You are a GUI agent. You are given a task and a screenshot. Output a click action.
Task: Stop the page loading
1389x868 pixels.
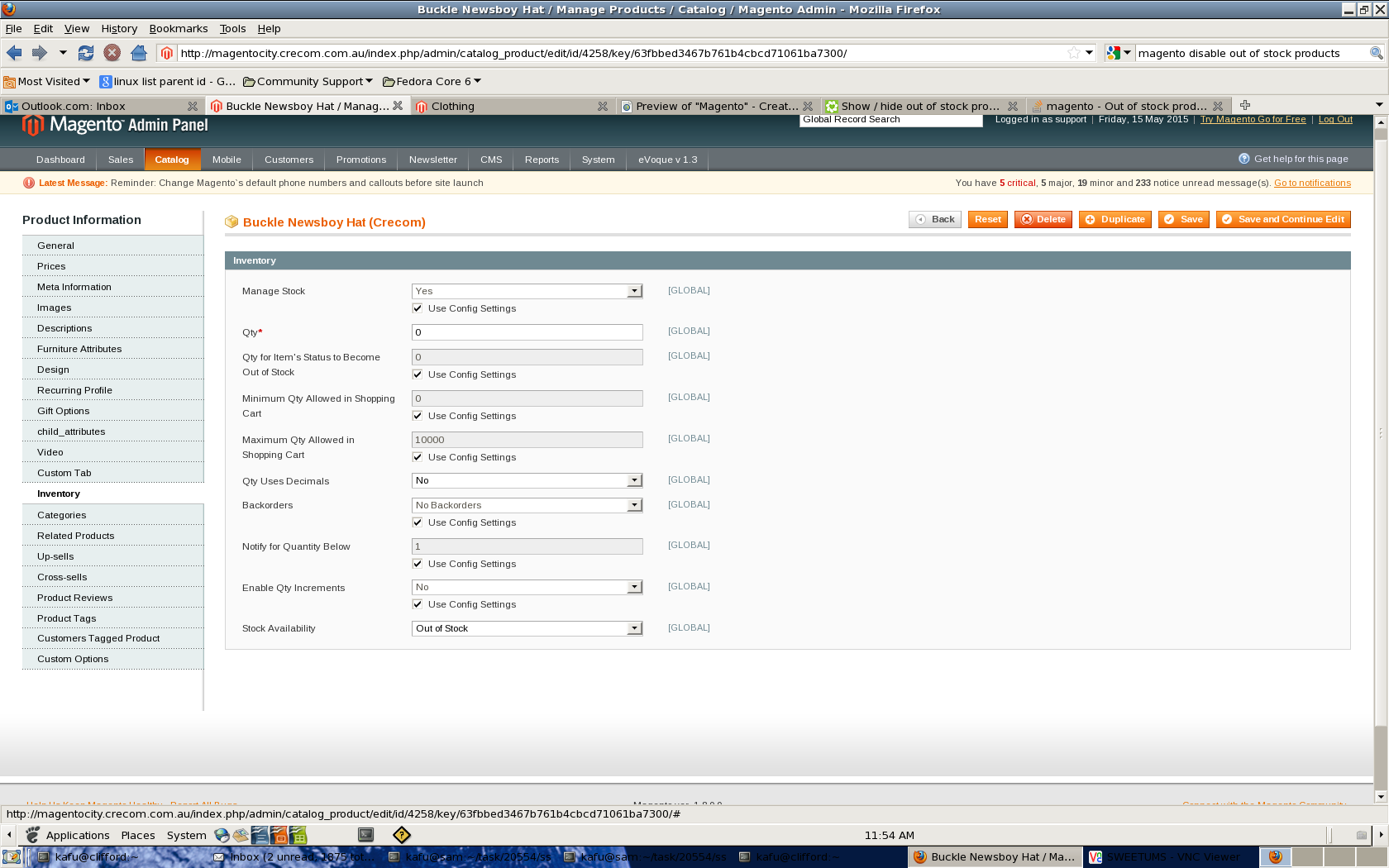click(112, 53)
